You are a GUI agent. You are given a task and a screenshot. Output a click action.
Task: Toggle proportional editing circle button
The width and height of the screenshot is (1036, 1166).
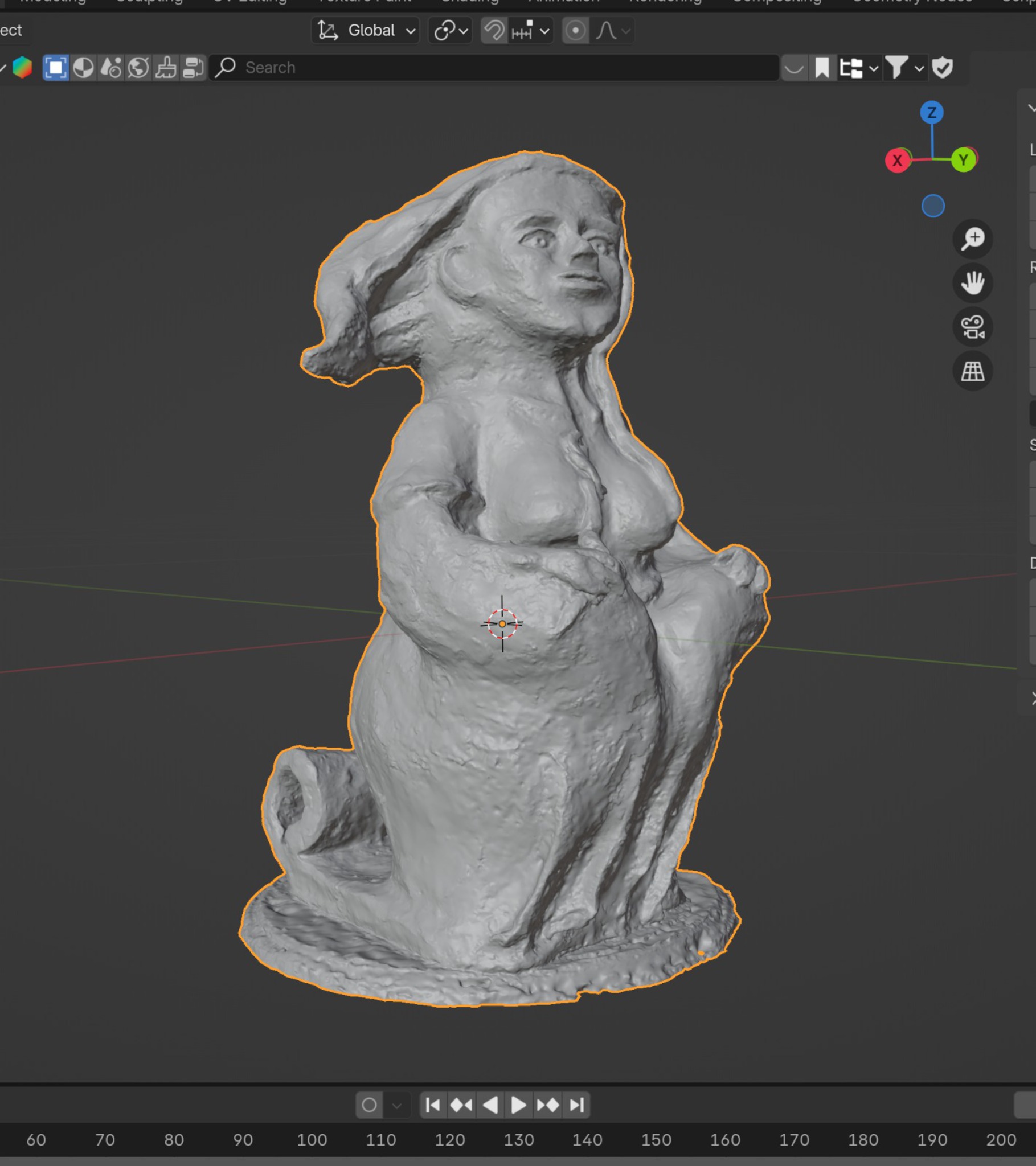575,31
